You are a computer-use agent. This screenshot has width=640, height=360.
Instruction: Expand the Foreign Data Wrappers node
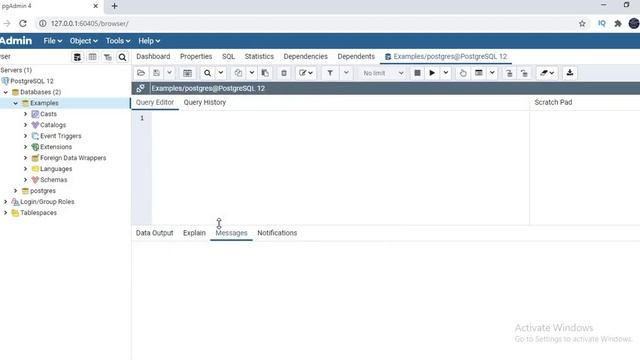25,158
